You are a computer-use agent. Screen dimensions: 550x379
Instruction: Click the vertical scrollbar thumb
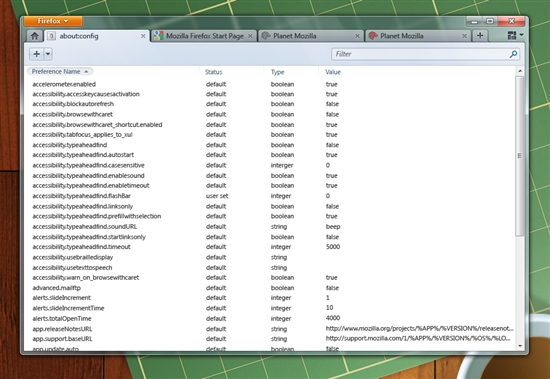520,156
